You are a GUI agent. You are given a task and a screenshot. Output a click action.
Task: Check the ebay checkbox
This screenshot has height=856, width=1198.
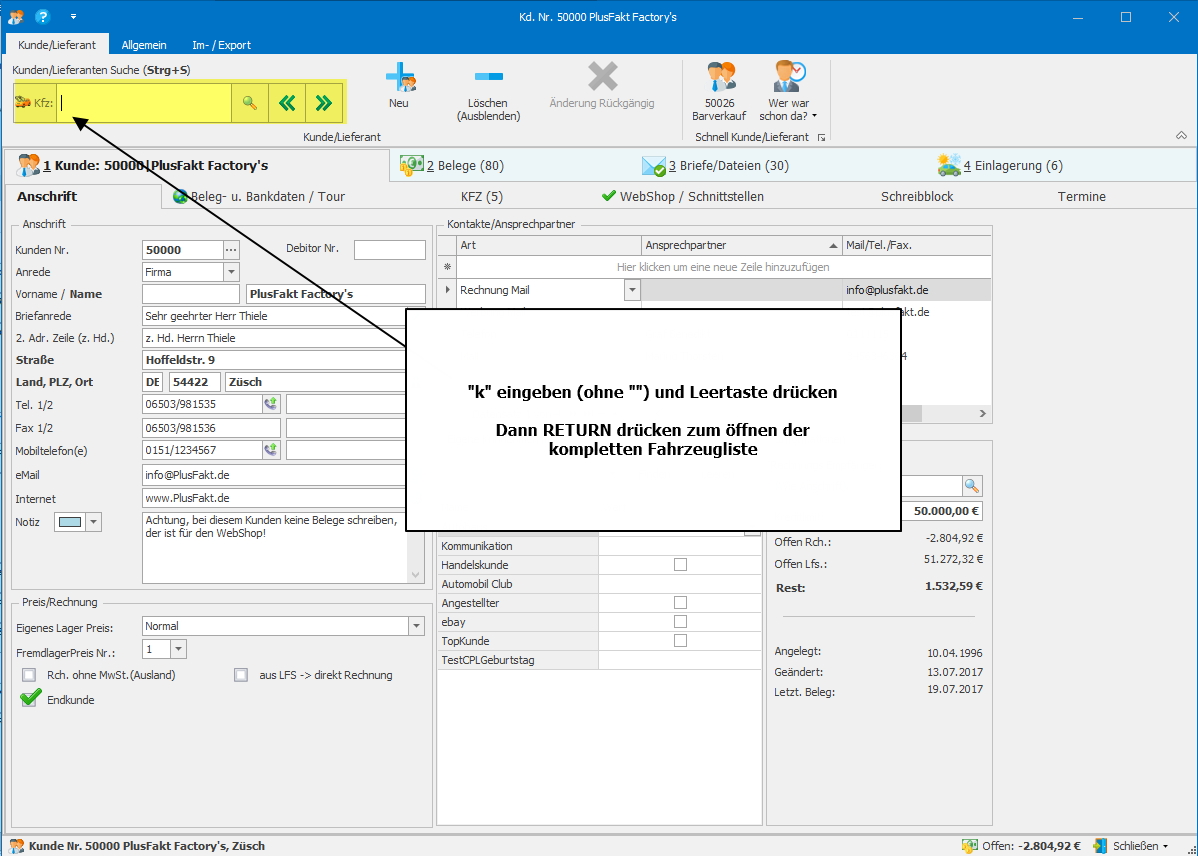pos(680,621)
